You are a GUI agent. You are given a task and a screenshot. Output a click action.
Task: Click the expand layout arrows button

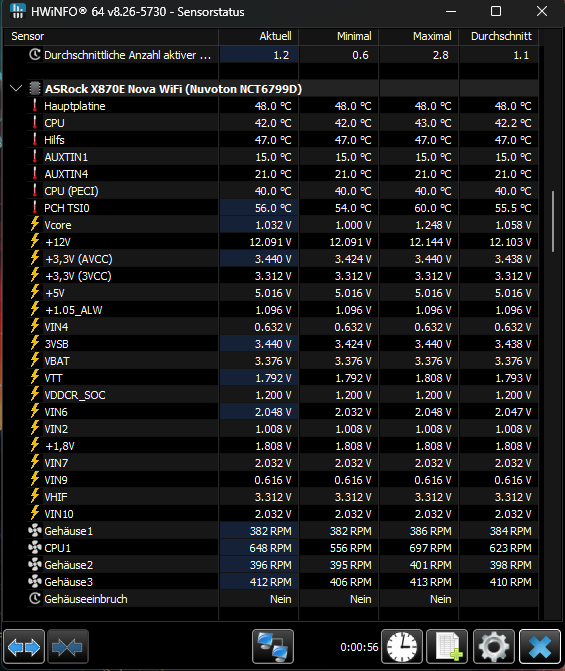[x=24, y=646]
